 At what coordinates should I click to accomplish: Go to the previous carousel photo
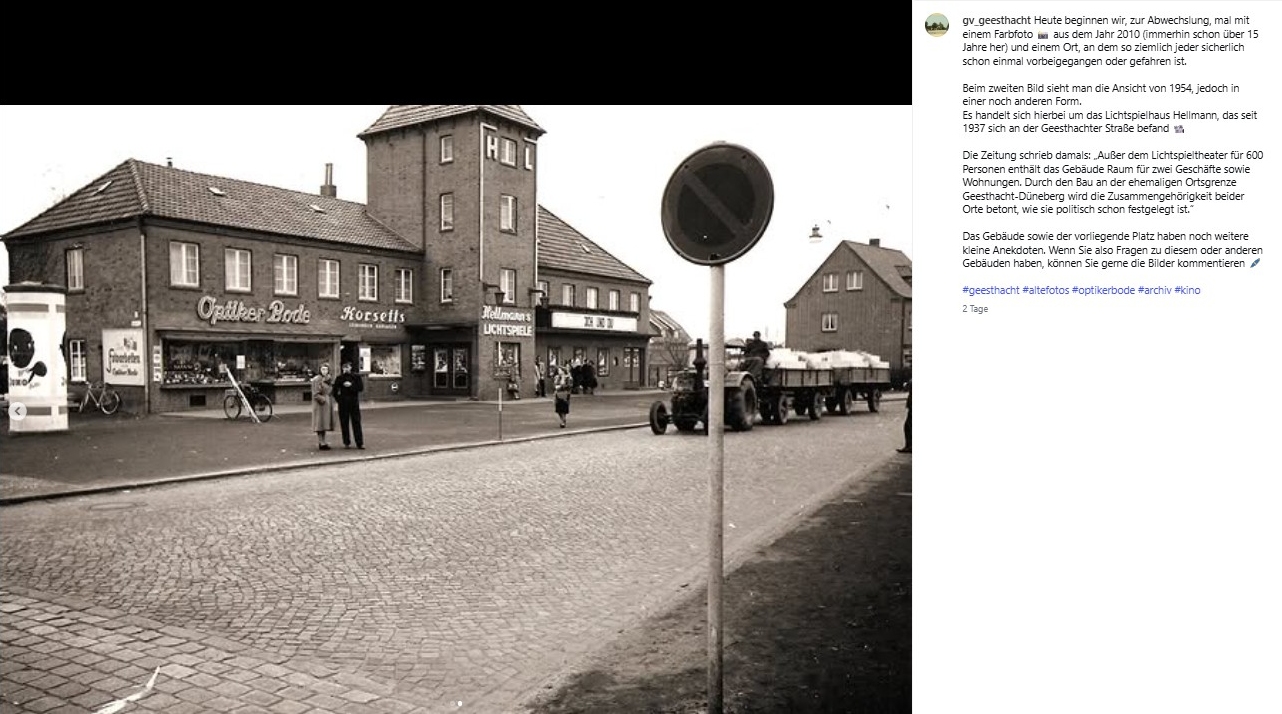coord(17,410)
